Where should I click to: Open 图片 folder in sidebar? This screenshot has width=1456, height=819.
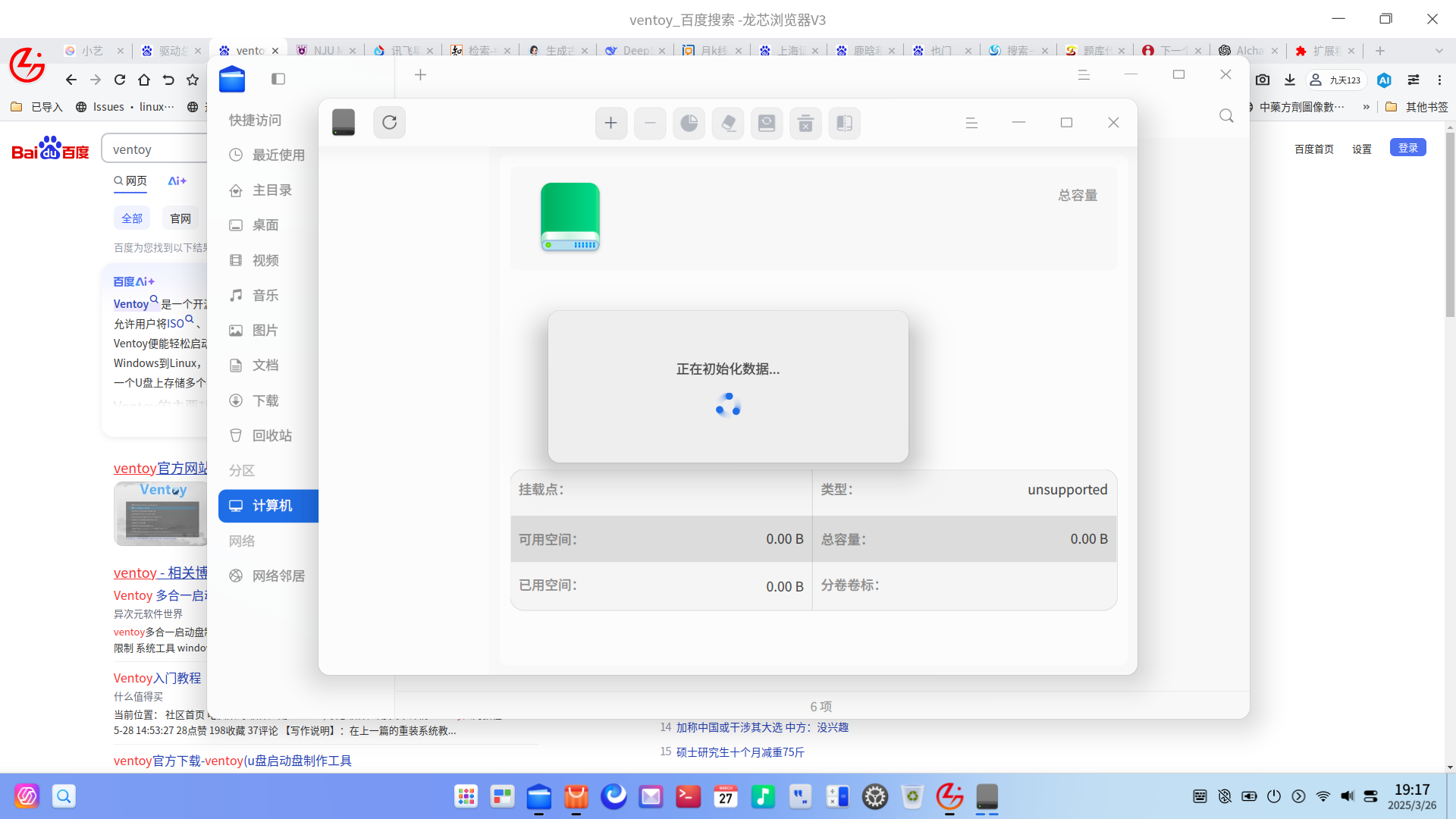[x=268, y=330]
